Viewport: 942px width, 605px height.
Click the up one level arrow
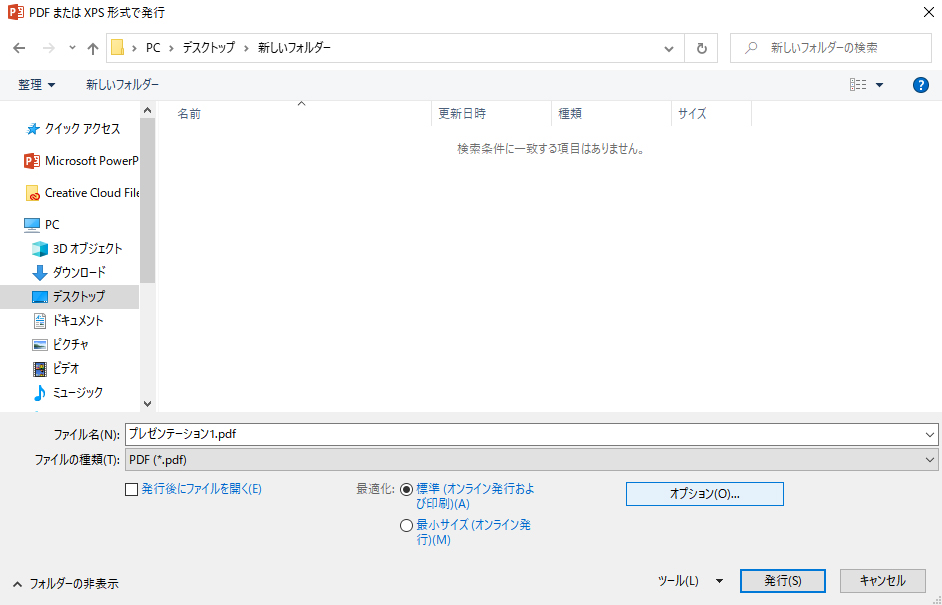pyautogui.click(x=93, y=48)
